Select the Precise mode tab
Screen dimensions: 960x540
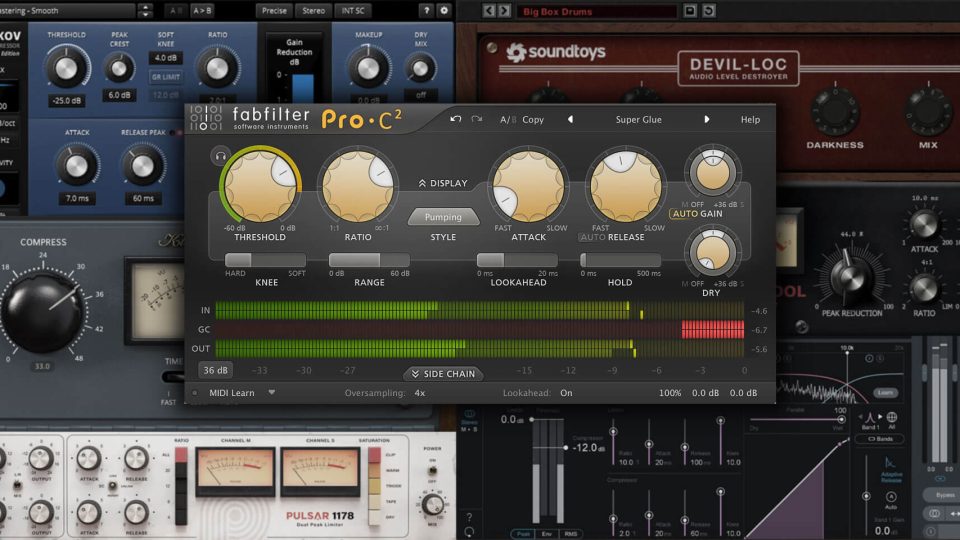click(x=274, y=10)
